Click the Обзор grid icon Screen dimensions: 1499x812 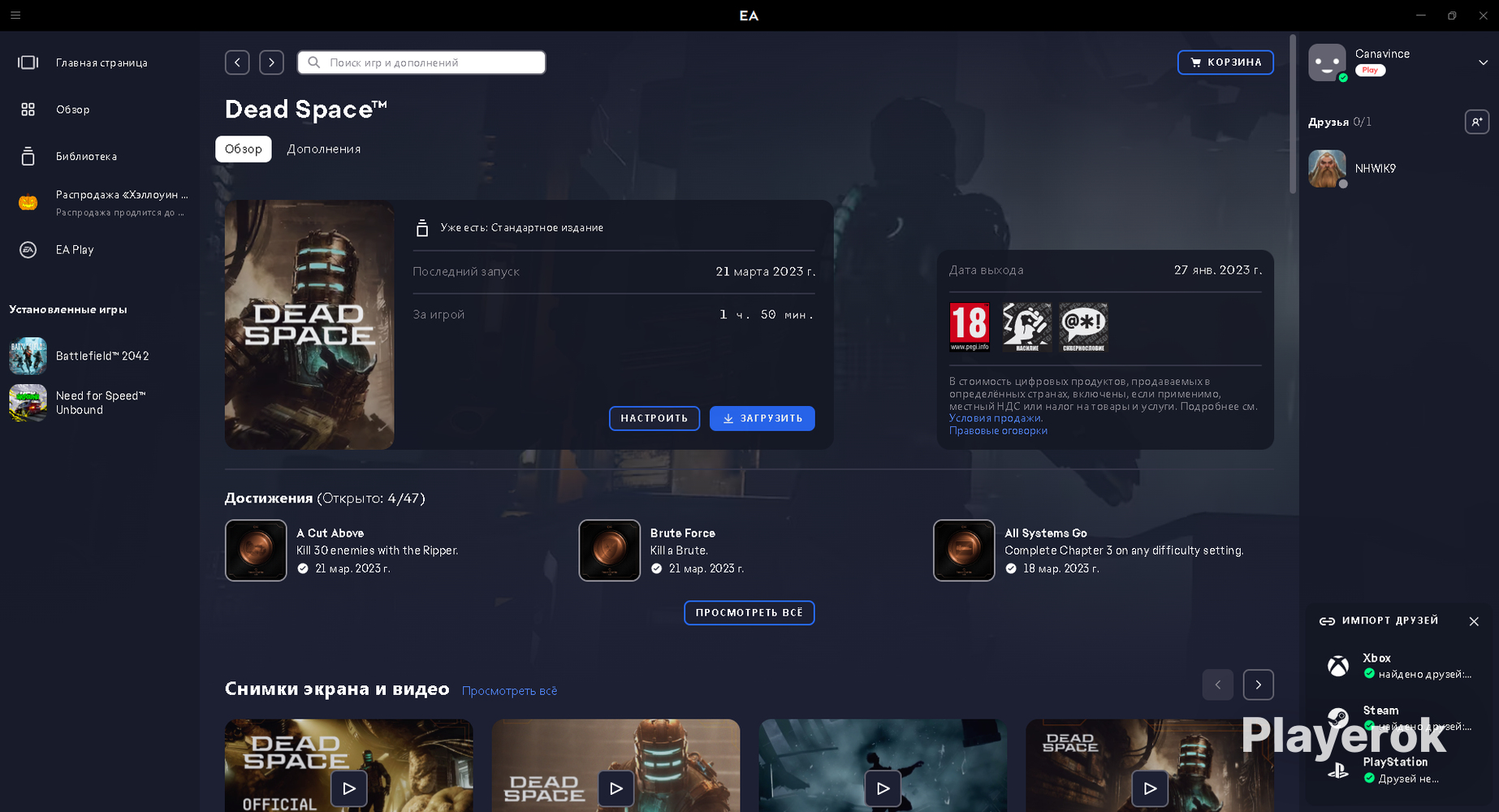(28, 110)
